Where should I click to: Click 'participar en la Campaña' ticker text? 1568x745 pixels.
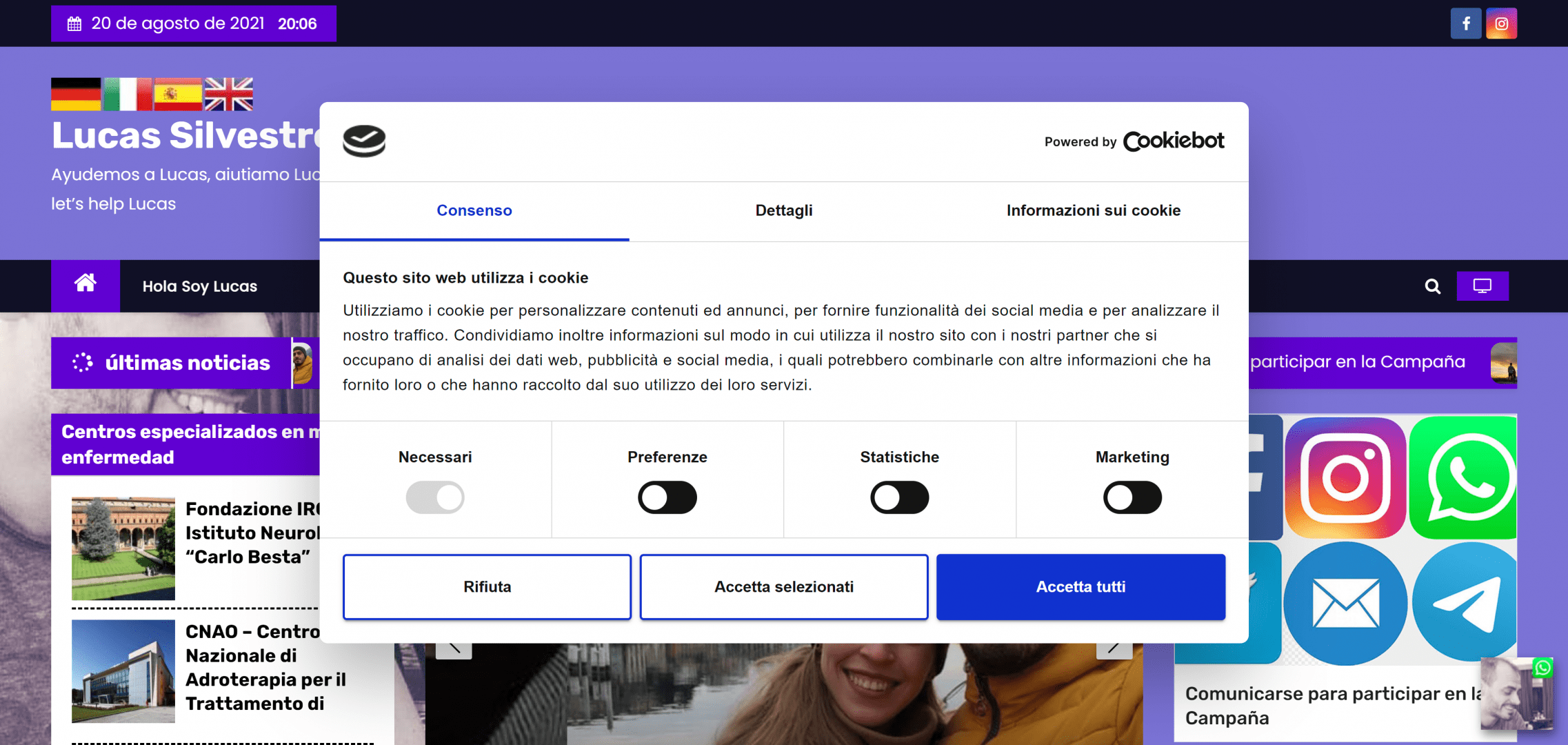pos(1358,361)
